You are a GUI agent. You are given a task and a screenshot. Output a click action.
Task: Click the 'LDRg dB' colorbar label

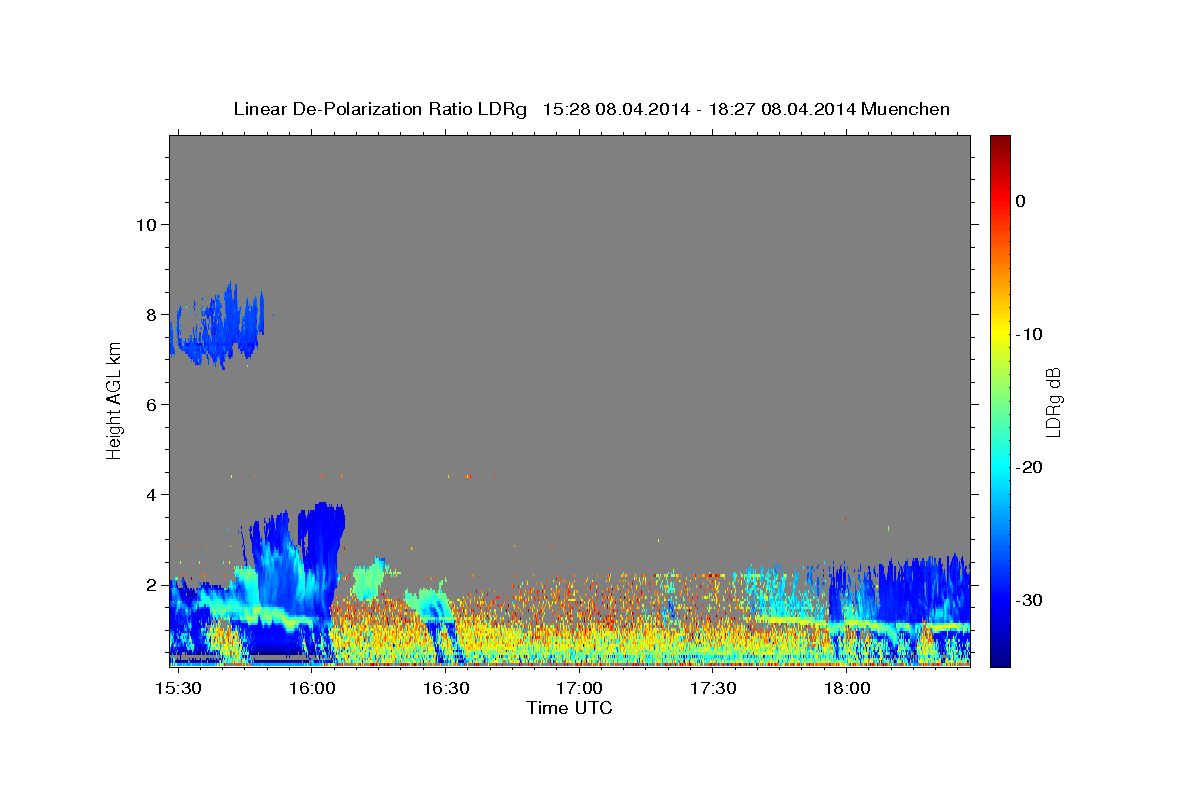pyautogui.click(x=1053, y=401)
